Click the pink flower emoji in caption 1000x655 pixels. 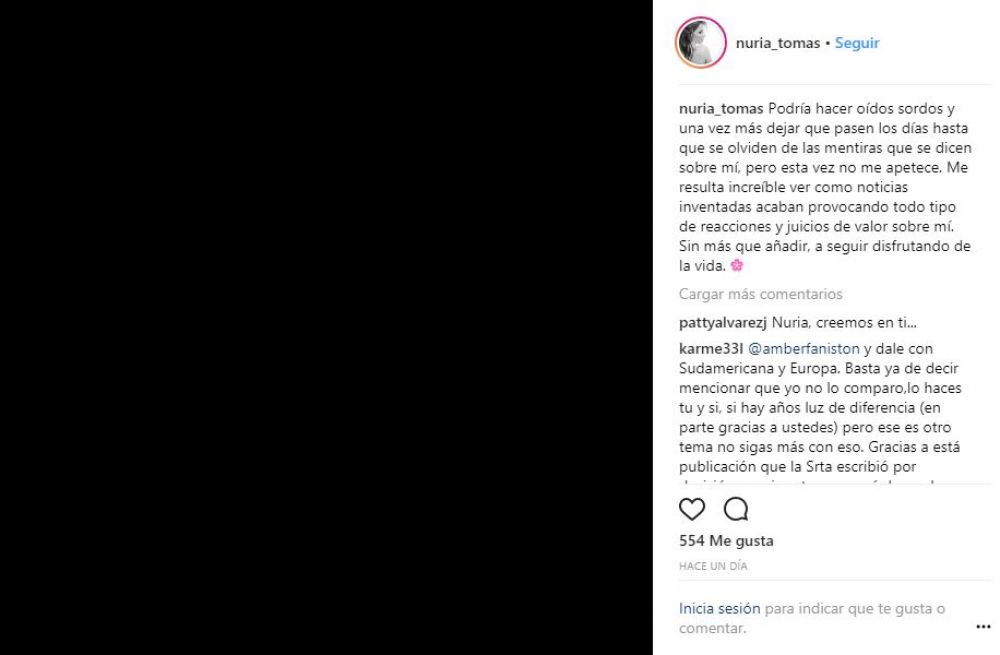(x=737, y=266)
